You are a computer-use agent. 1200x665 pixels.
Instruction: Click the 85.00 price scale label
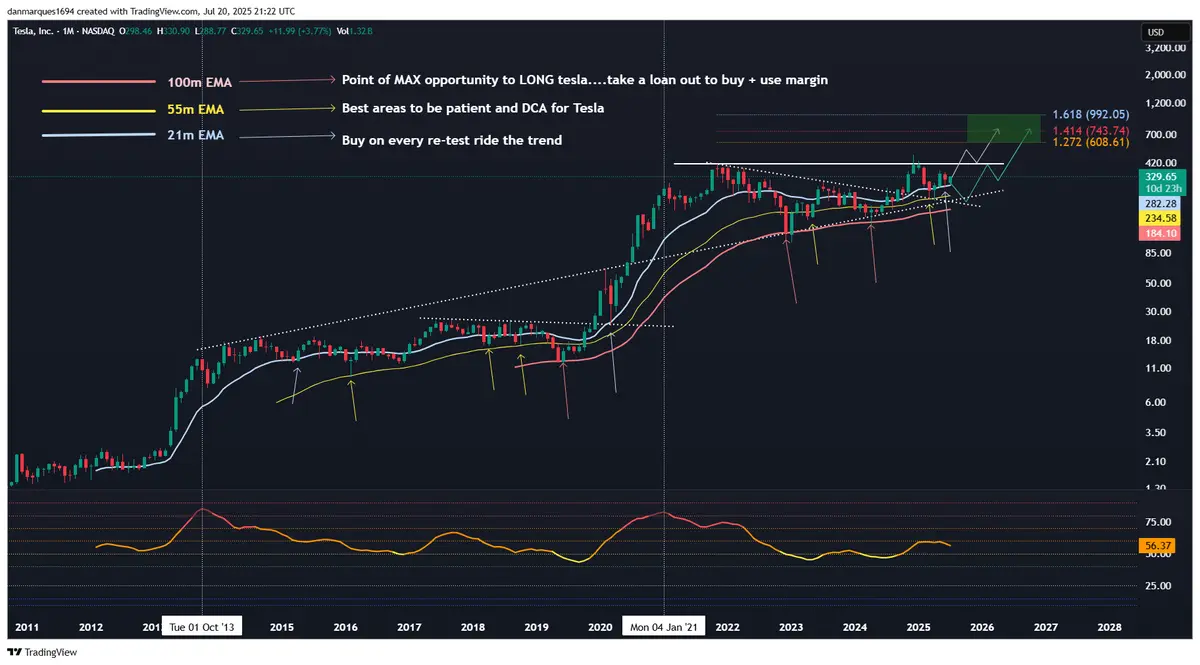1158,254
